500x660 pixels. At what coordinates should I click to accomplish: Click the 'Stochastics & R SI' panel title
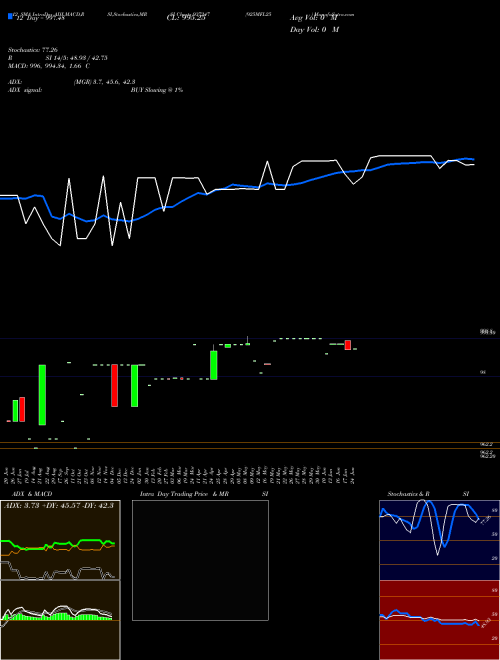click(428, 494)
